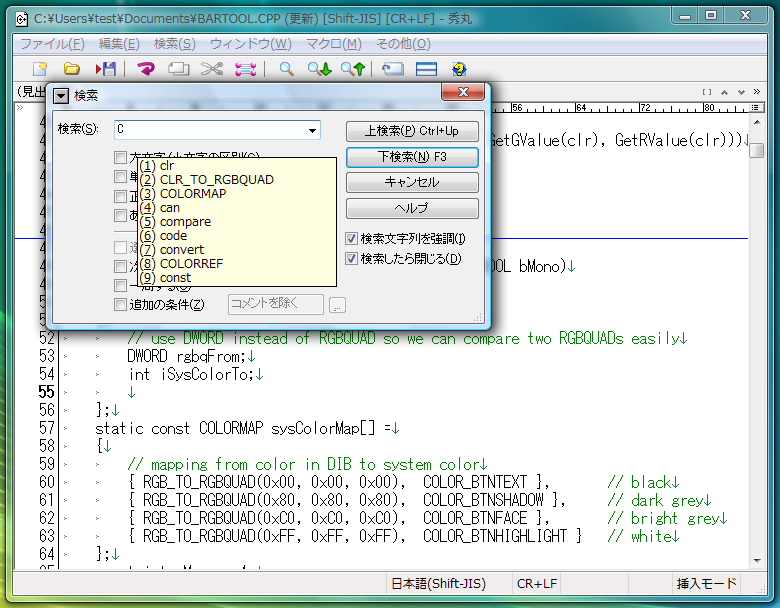Click the scissors cut icon

point(212,69)
